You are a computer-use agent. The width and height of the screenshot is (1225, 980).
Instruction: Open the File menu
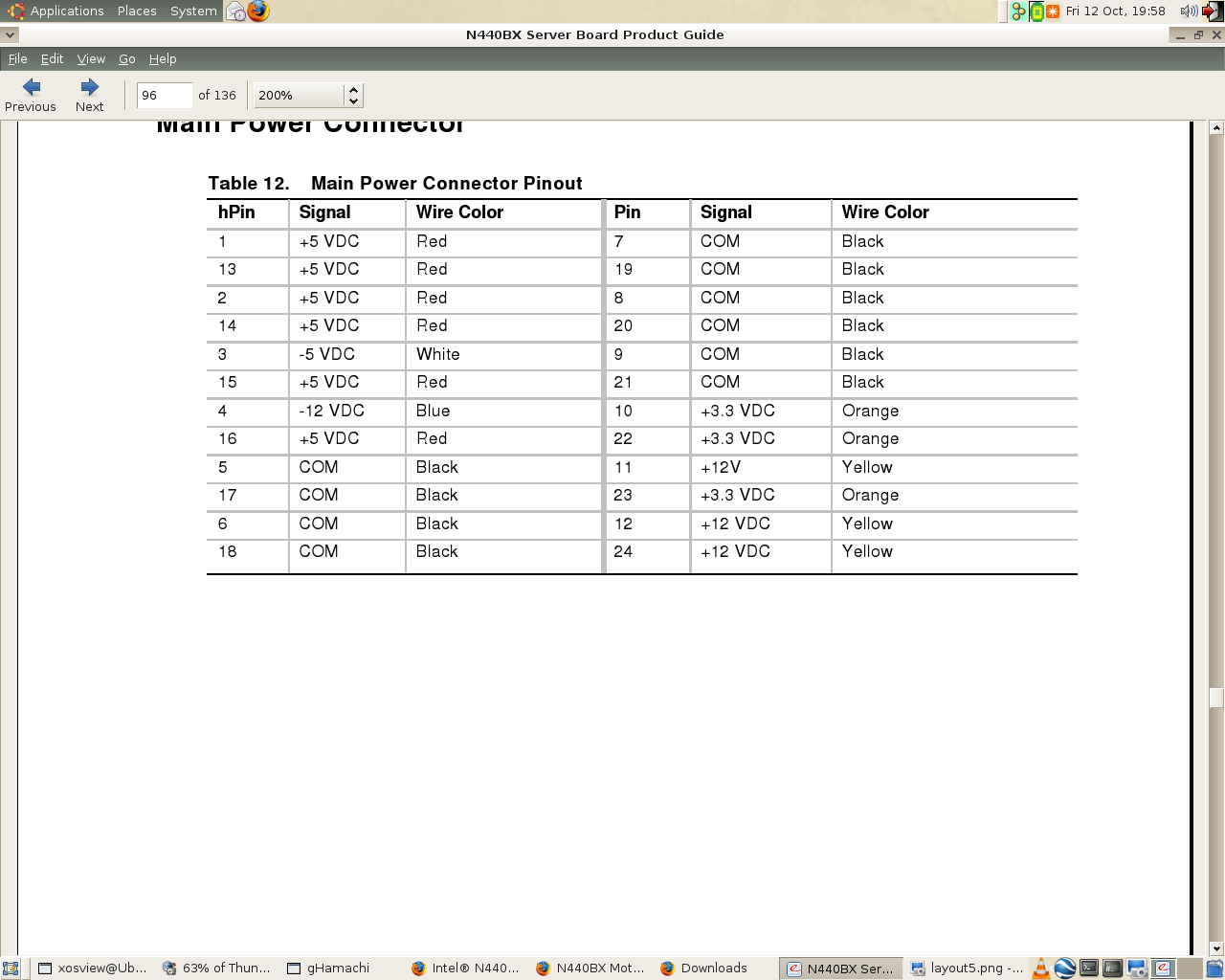click(x=17, y=58)
